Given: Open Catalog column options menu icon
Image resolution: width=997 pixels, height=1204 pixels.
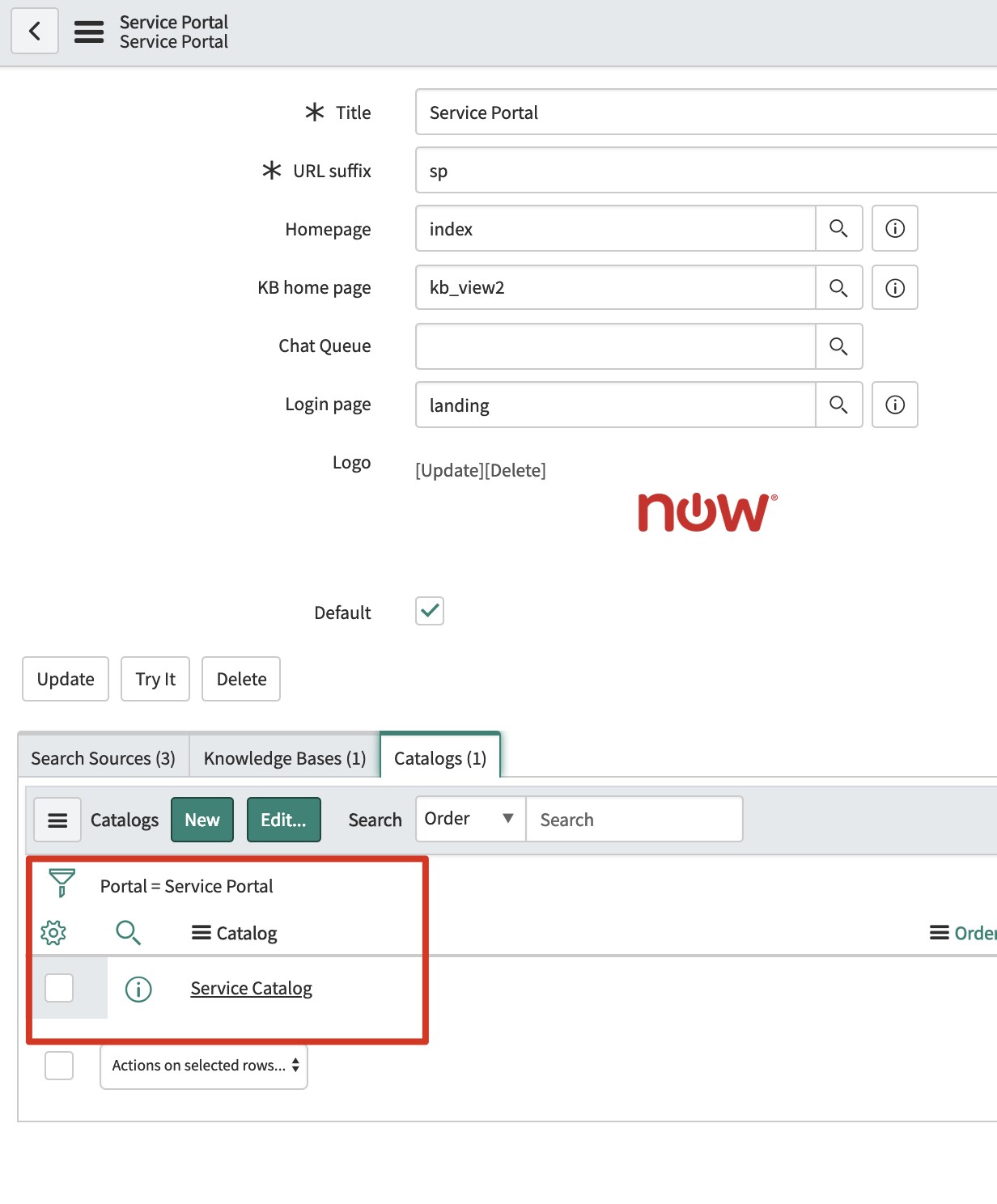Looking at the screenshot, I should [202, 933].
